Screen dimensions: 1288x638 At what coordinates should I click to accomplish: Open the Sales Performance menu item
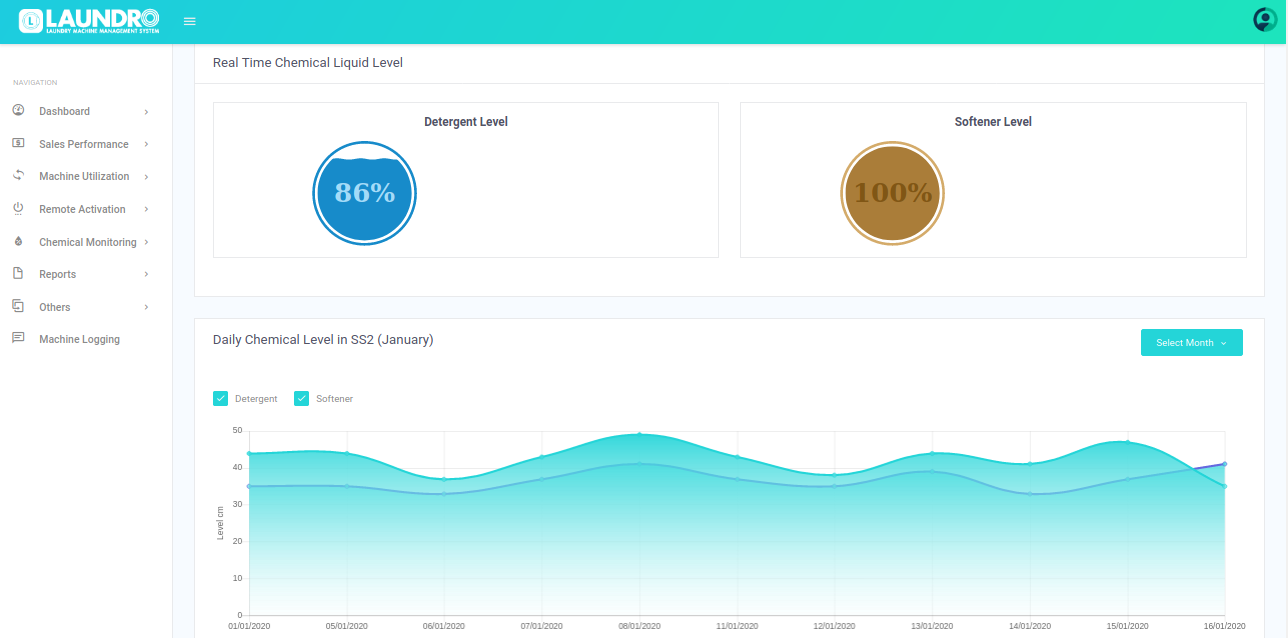[84, 144]
